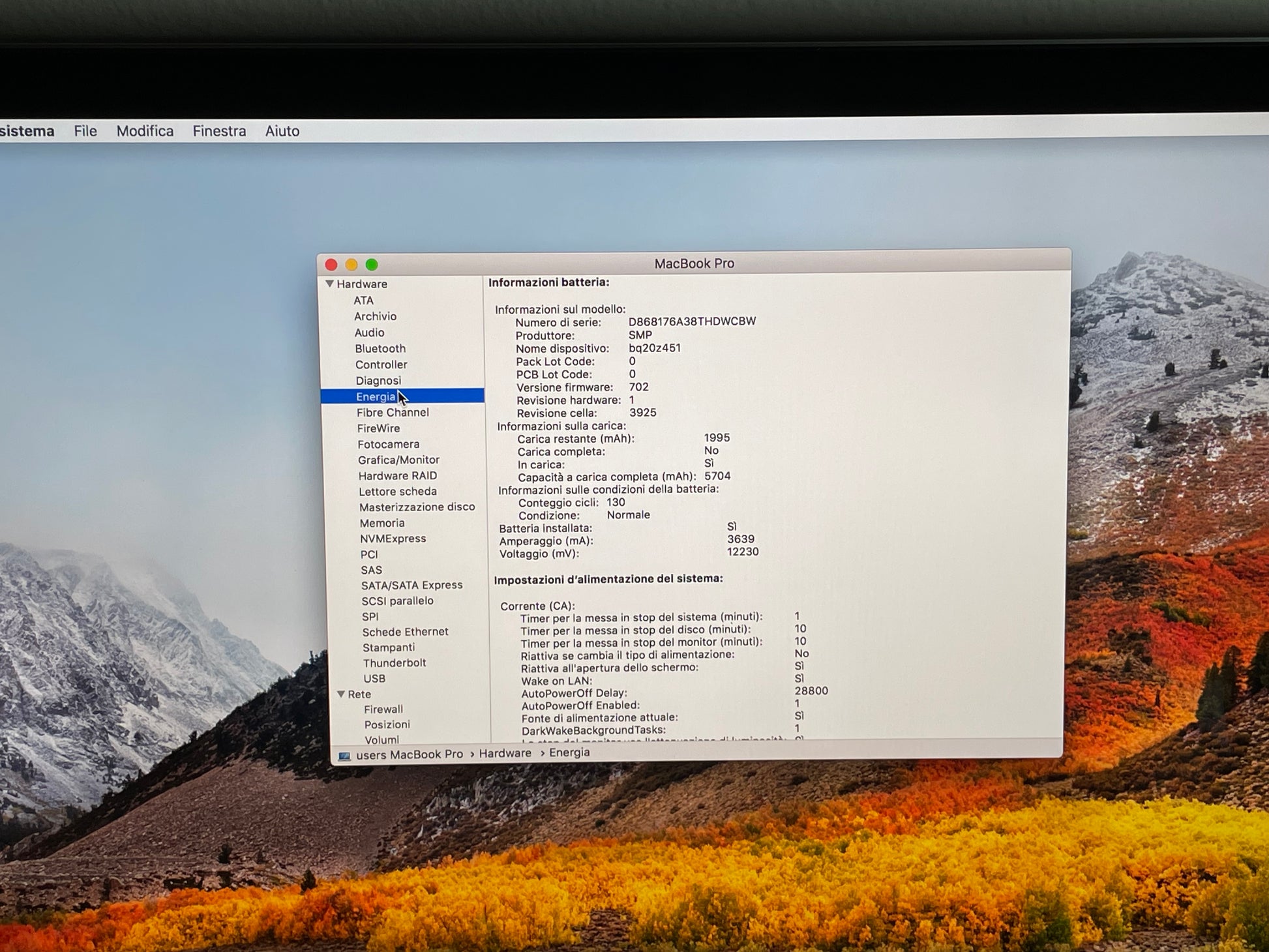Select Posizioni under Rete
Image resolution: width=1269 pixels, height=952 pixels.
click(x=387, y=725)
